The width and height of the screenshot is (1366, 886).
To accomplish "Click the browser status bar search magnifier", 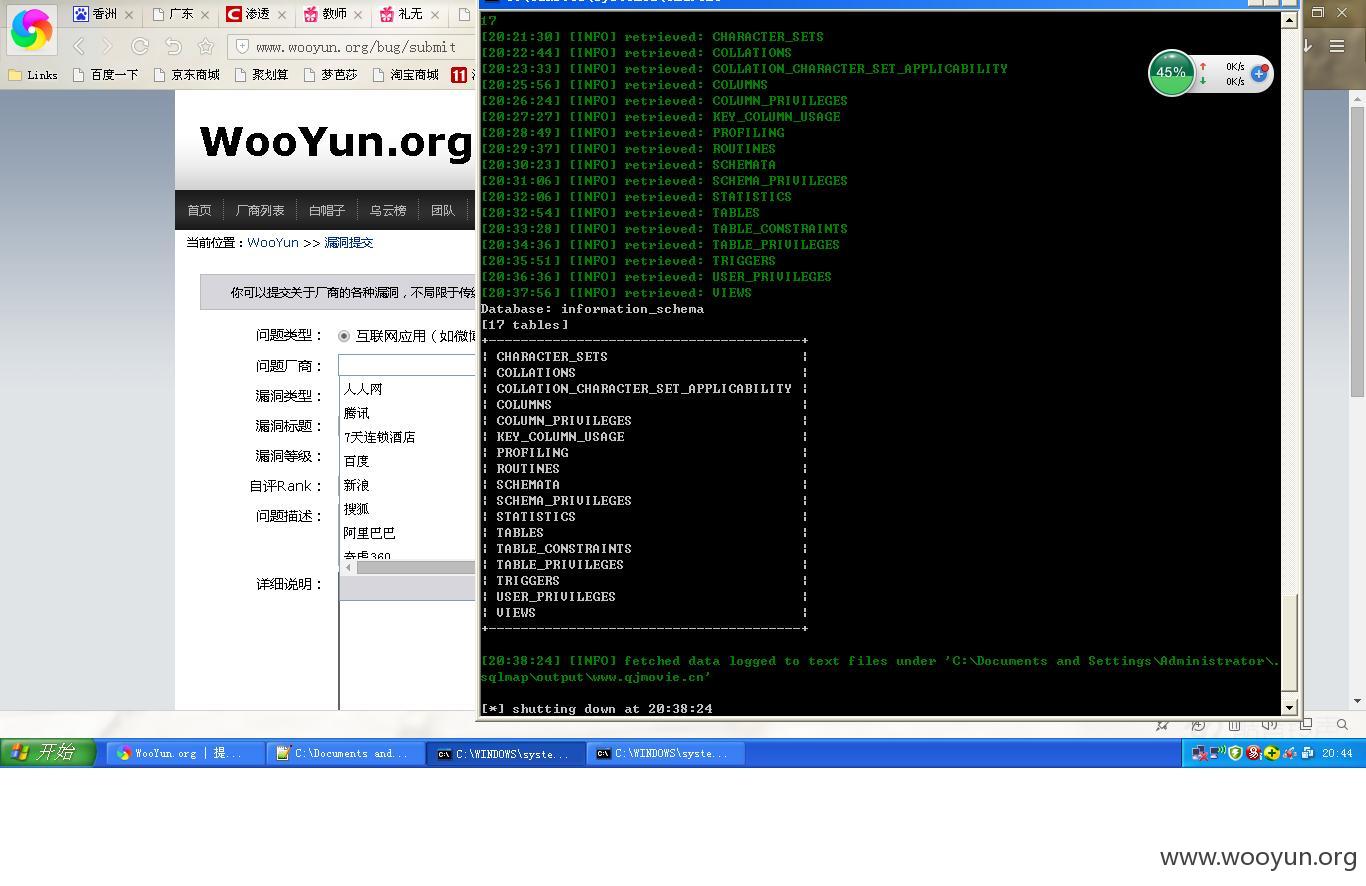I will pos(1343,725).
